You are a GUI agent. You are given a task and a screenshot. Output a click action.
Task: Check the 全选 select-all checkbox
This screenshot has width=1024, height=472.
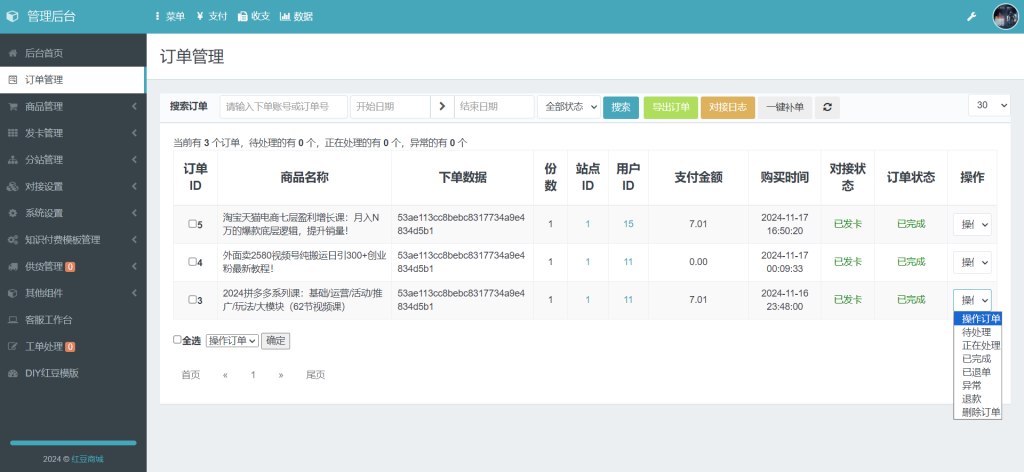pos(177,339)
